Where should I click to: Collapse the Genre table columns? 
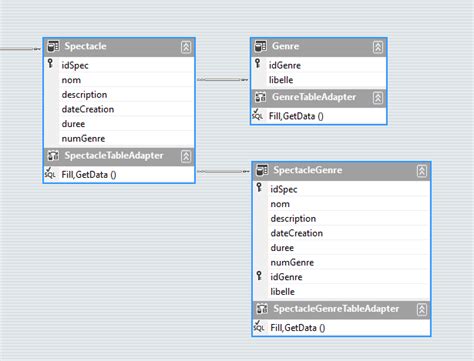[378, 47]
